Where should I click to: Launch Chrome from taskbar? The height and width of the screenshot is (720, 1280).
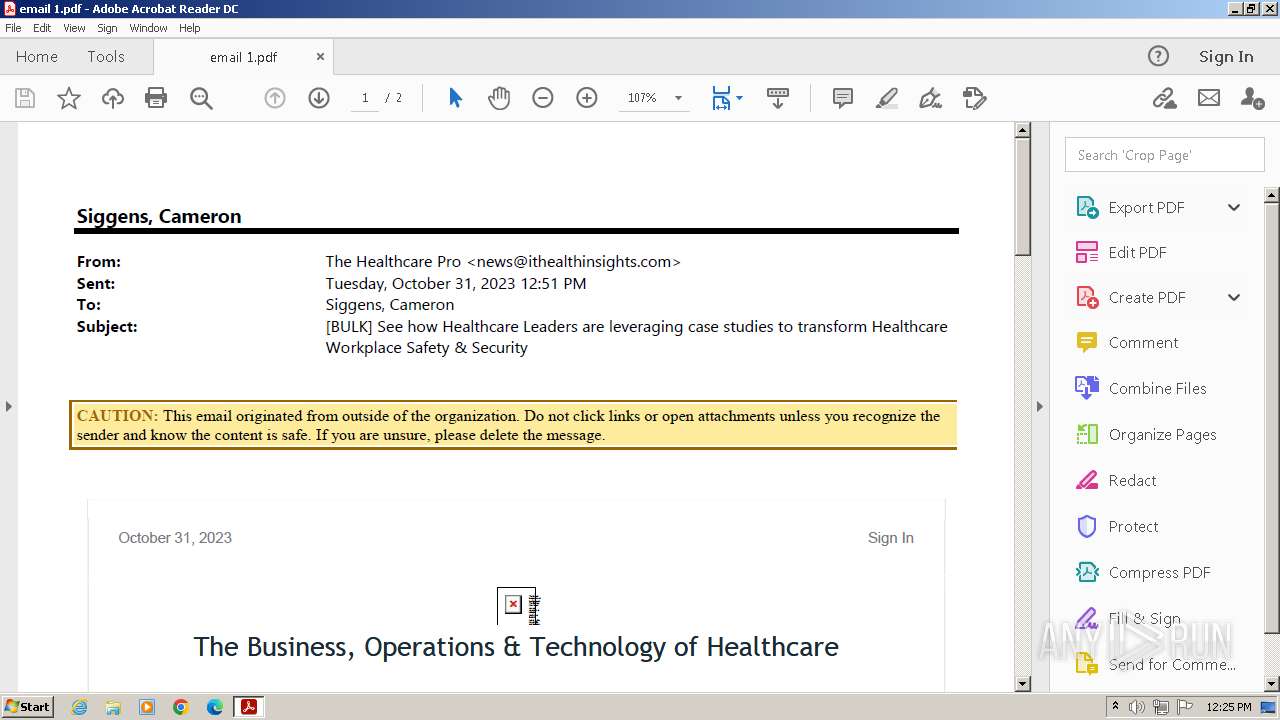pos(181,707)
